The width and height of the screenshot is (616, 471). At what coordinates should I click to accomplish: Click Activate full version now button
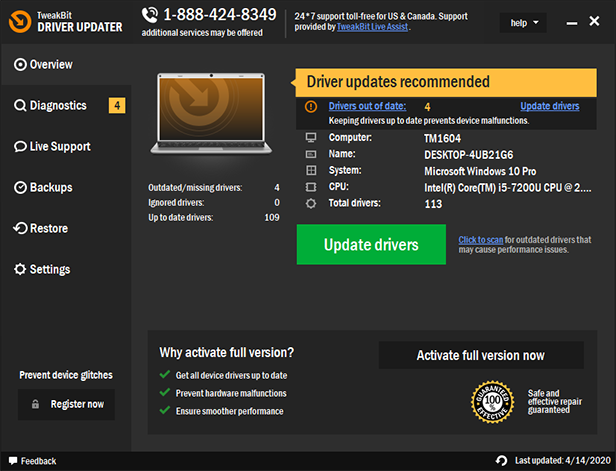coord(481,355)
